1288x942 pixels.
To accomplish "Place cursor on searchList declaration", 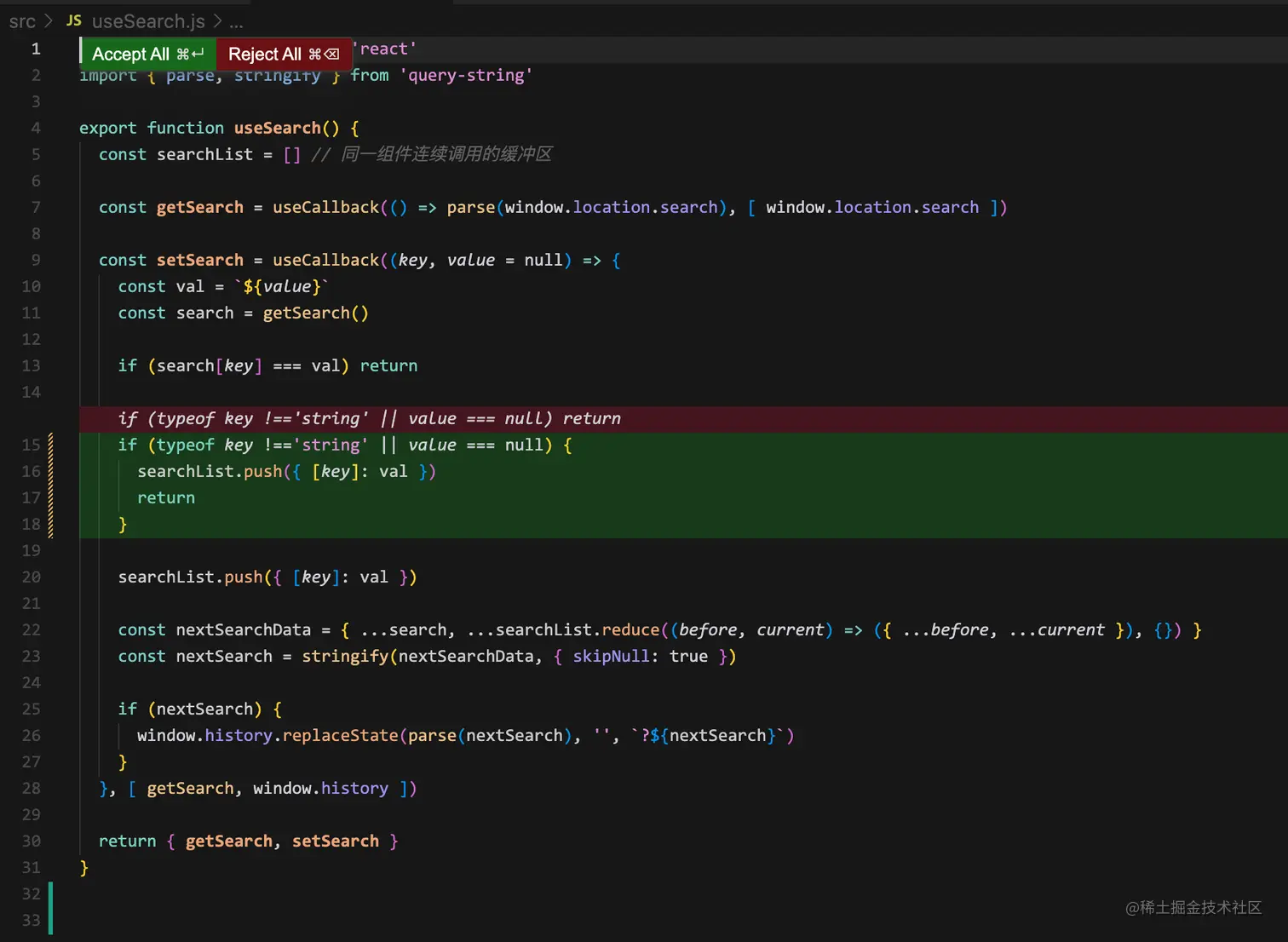I will 204,154.
